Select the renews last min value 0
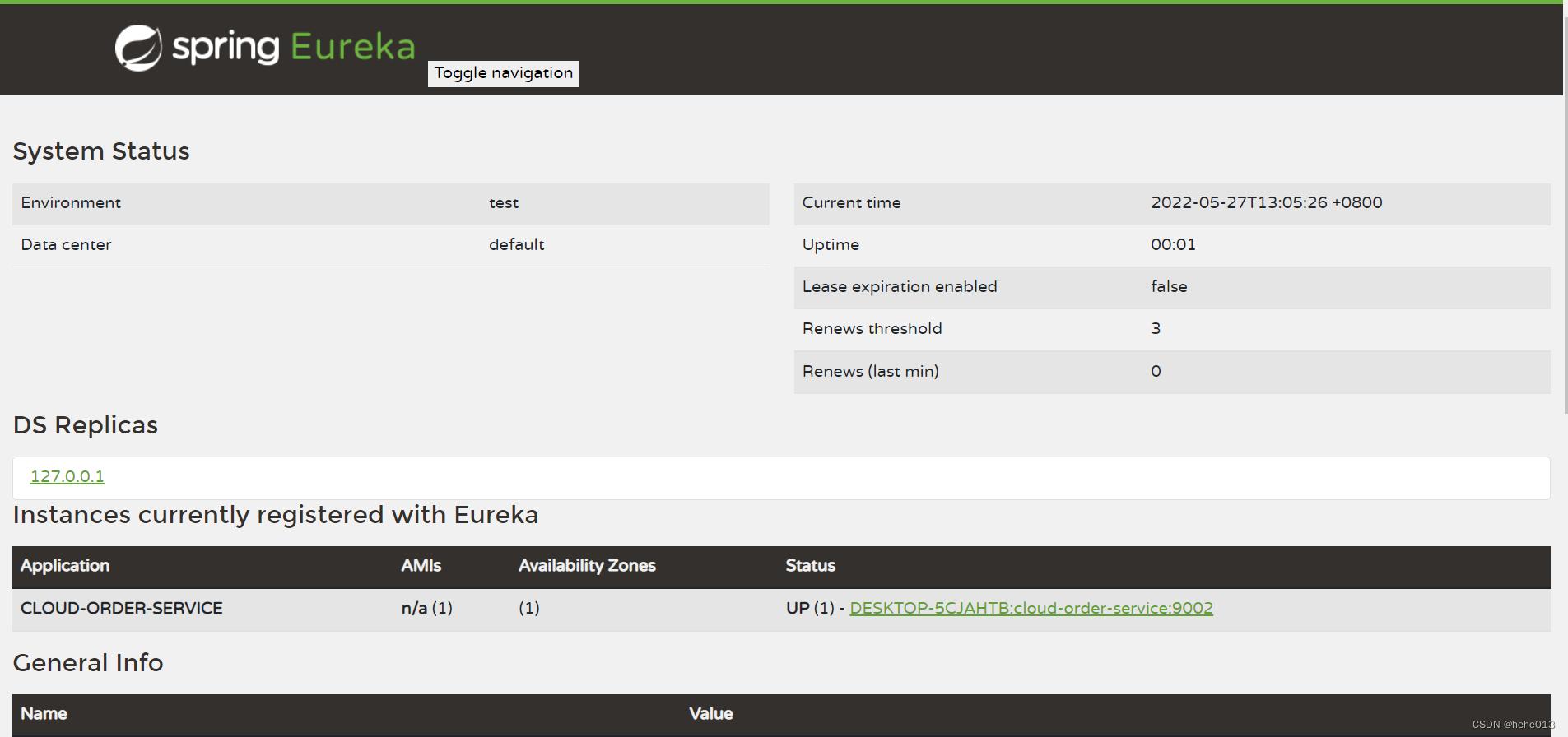This screenshot has height=737, width=1568. (1156, 372)
